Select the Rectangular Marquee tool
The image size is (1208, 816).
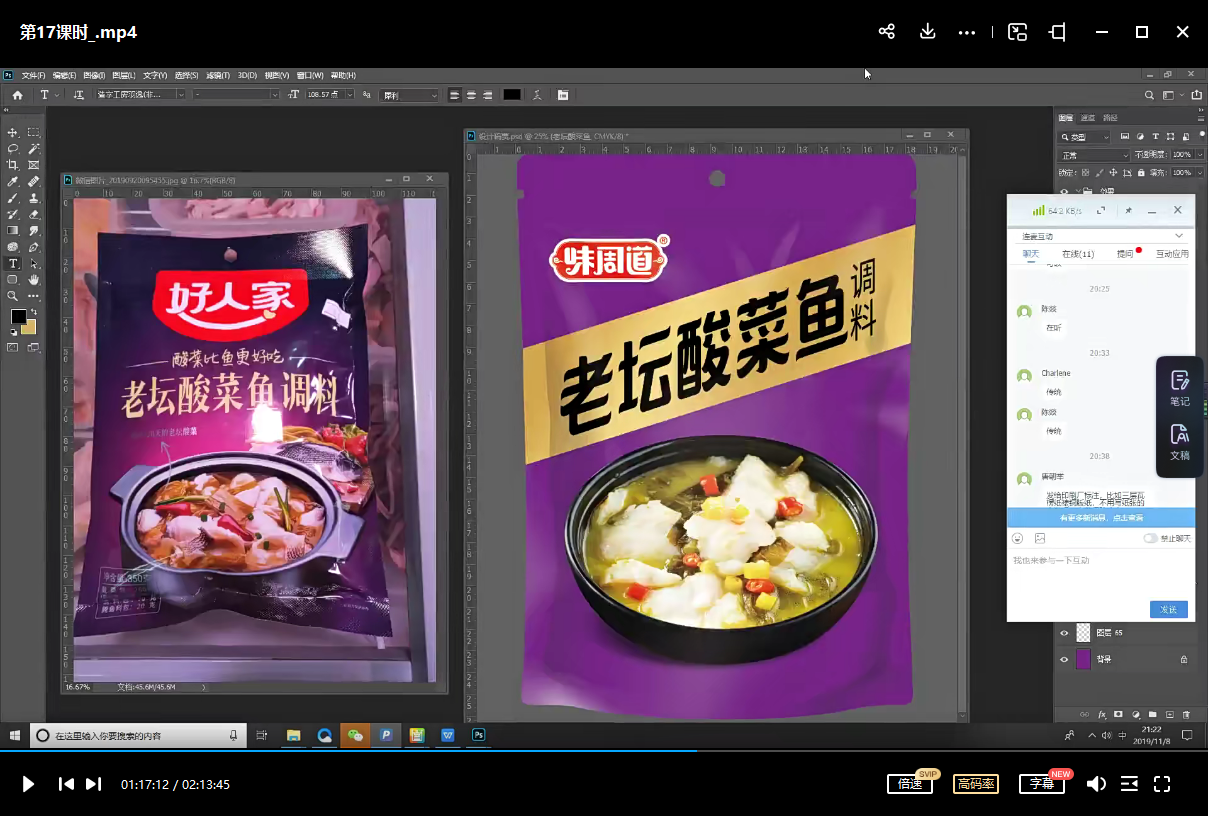34,132
